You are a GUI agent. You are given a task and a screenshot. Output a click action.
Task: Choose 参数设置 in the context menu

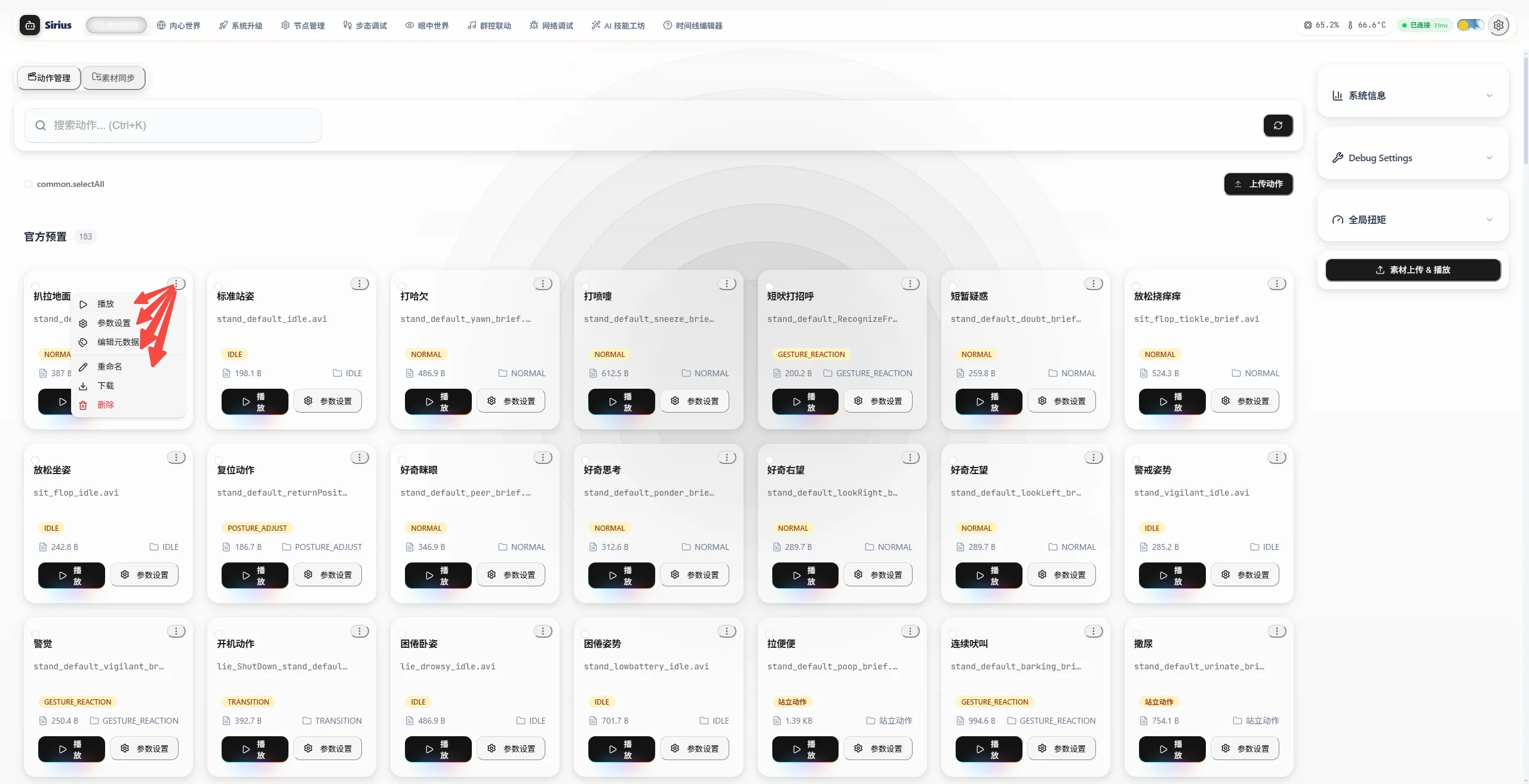point(128,323)
